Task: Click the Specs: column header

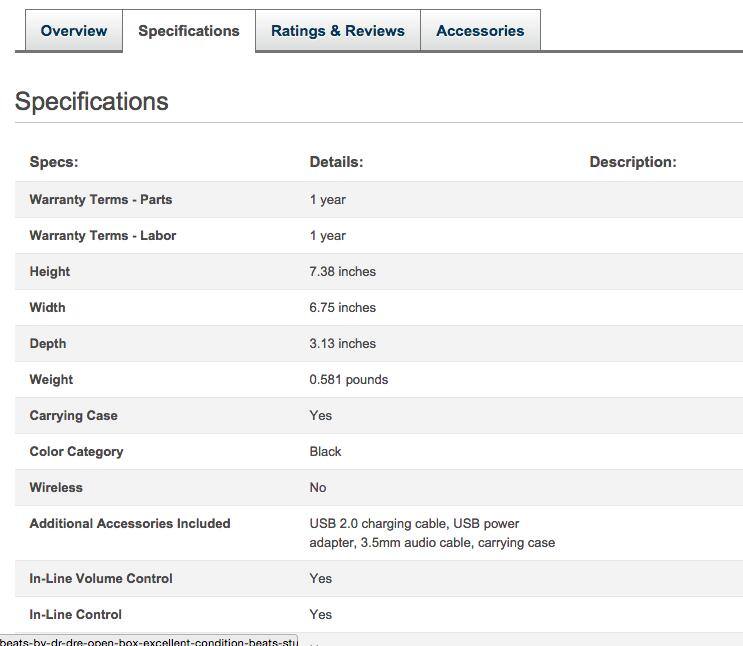Action: click(x=54, y=162)
